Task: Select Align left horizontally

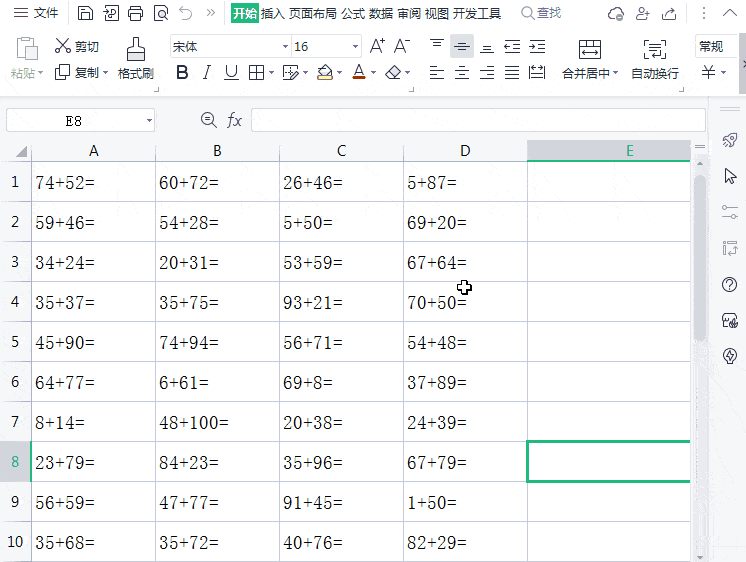Action: point(437,73)
